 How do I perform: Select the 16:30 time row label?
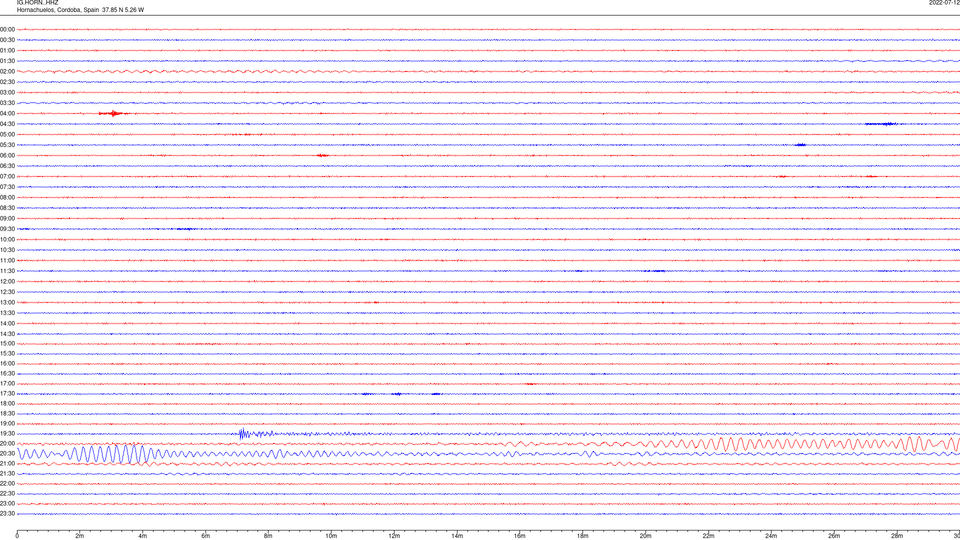[7, 373]
